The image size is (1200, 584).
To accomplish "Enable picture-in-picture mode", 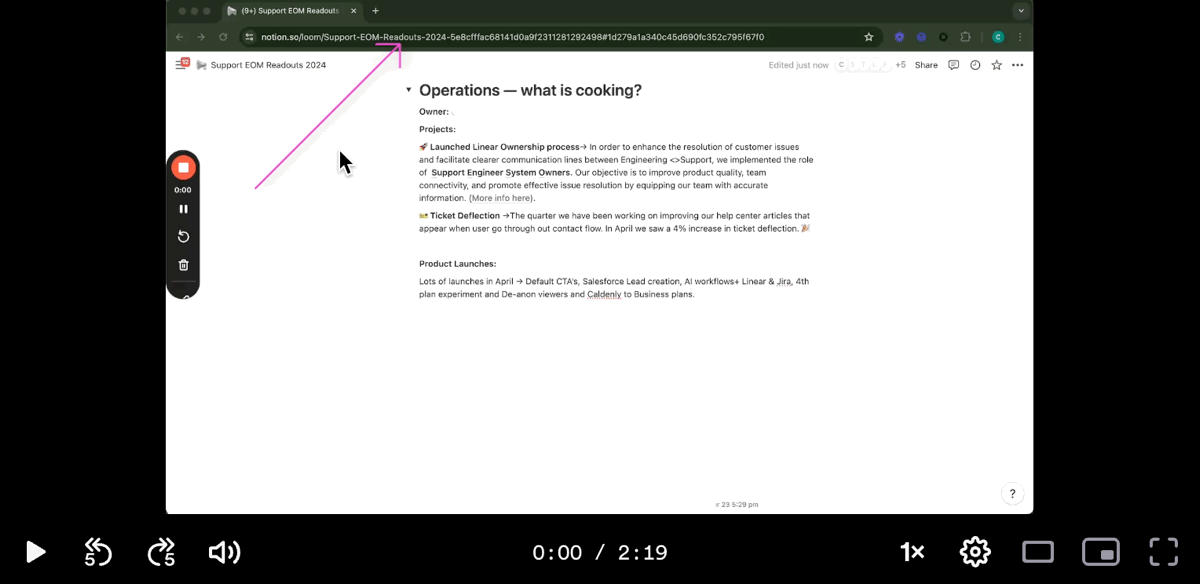I will tap(1100, 552).
